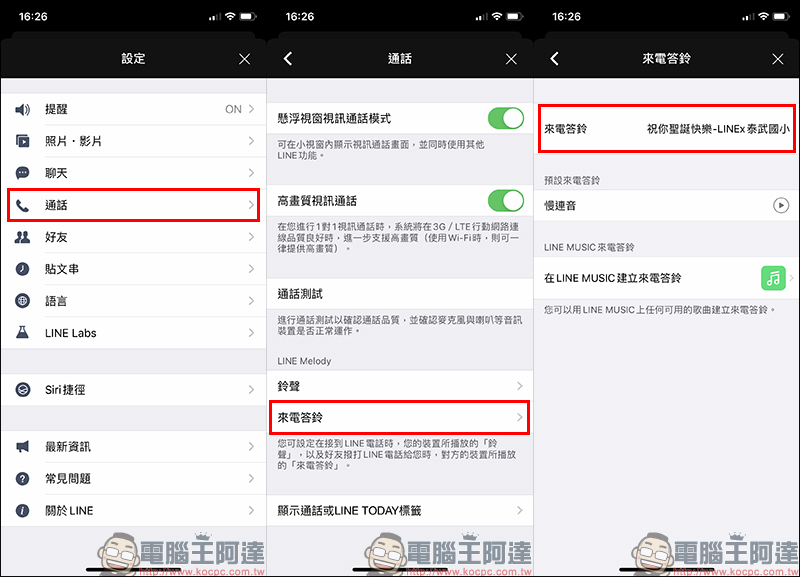
Task: Tap the Siri shortcuts icon
Action: point(22,390)
